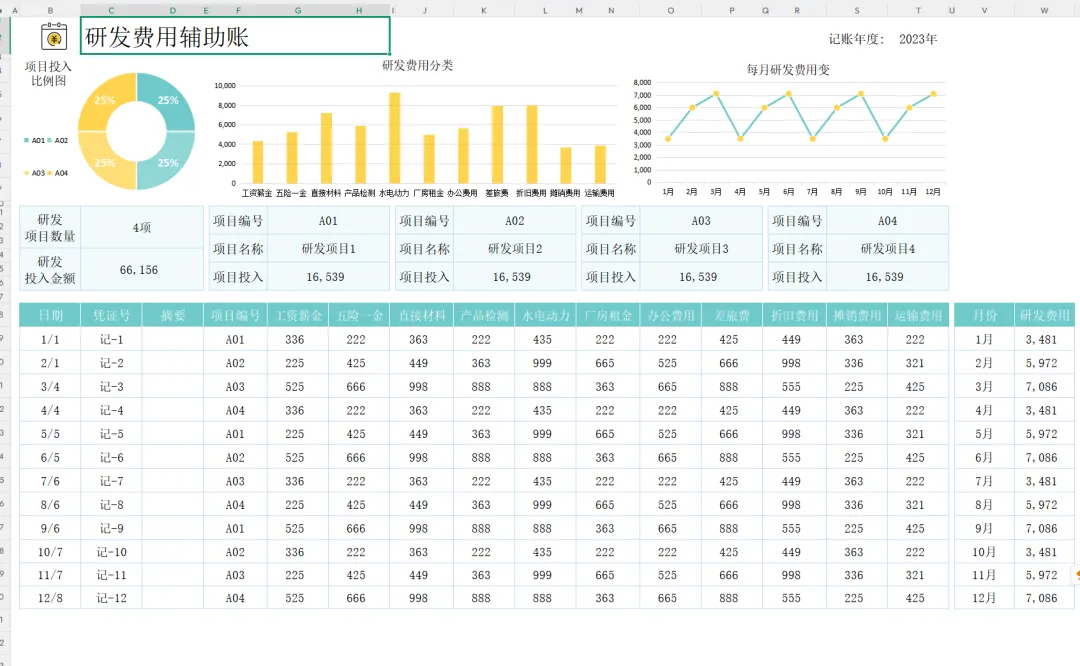This screenshot has width=1080, height=666.
Task: Click the 厂房租金 table column header
Action: [608, 315]
